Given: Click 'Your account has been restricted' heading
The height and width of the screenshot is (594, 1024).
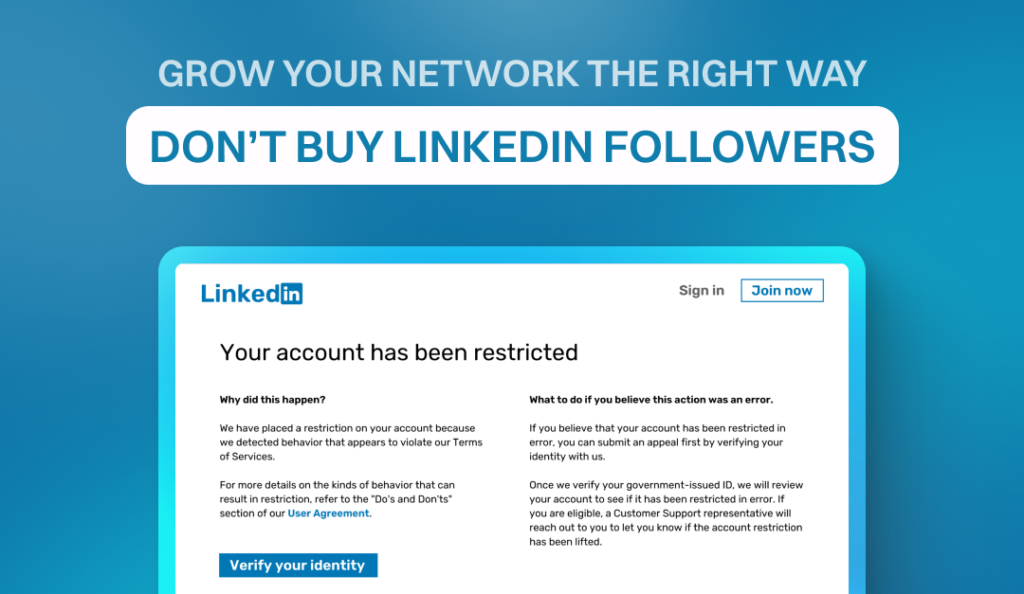Looking at the screenshot, I should (x=399, y=352).
